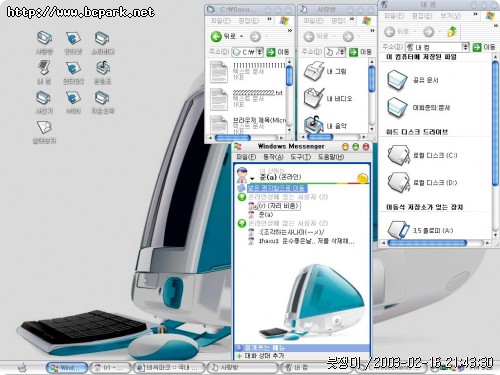Click the user avatar icon in Messenger

(x=242, y=175)
